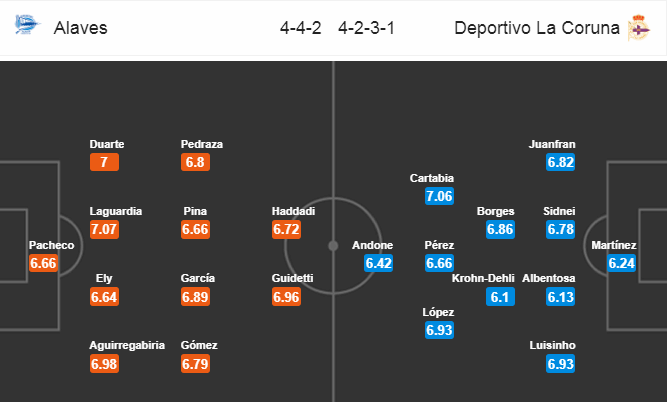Open the Deportivo La Coruna team name
Image resolution: width=667 pixels, height=402 pixels.
(x=537, y=28)
